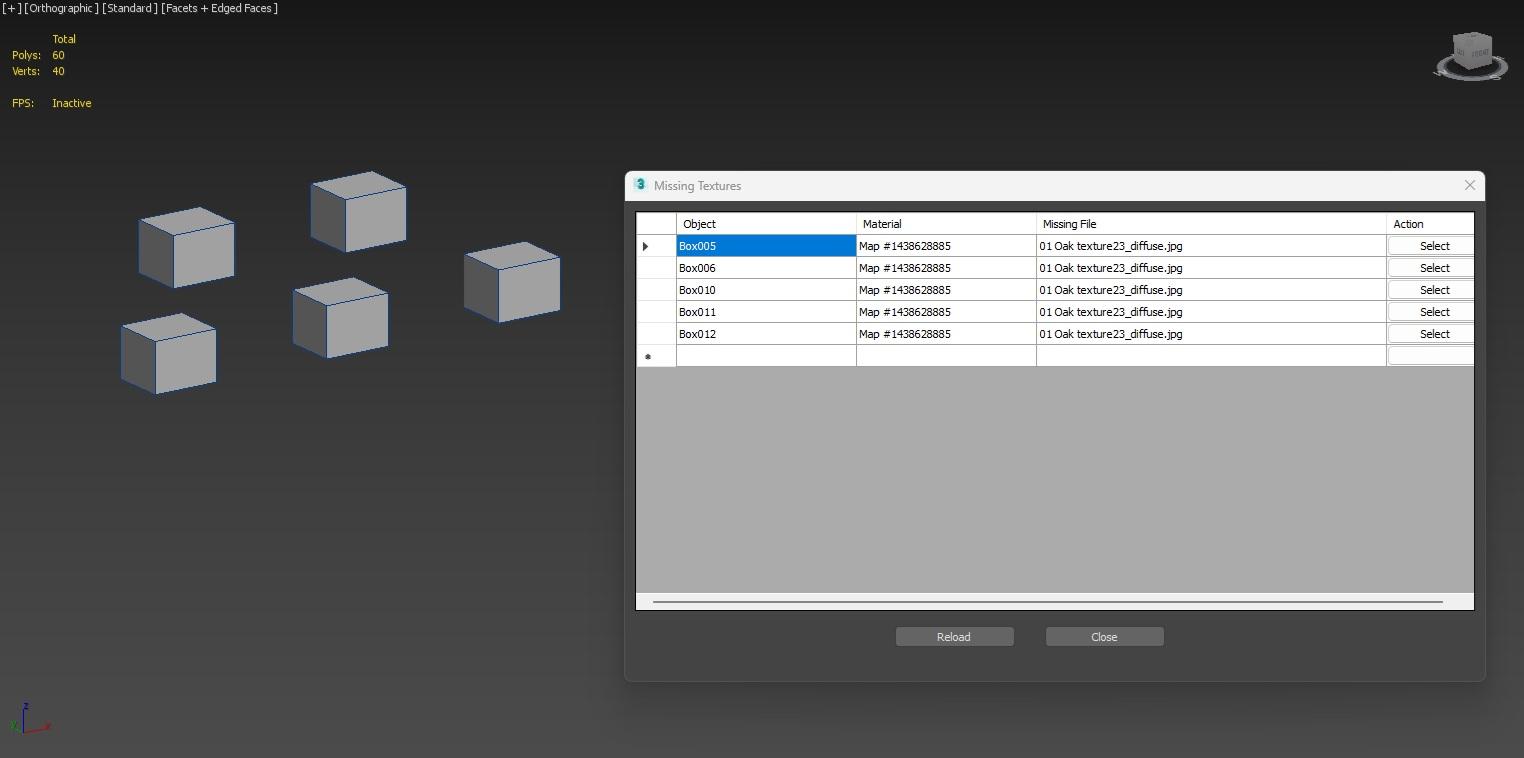Select the Box006 object cell
The image size is (1524, 758).
coord(765,268)
